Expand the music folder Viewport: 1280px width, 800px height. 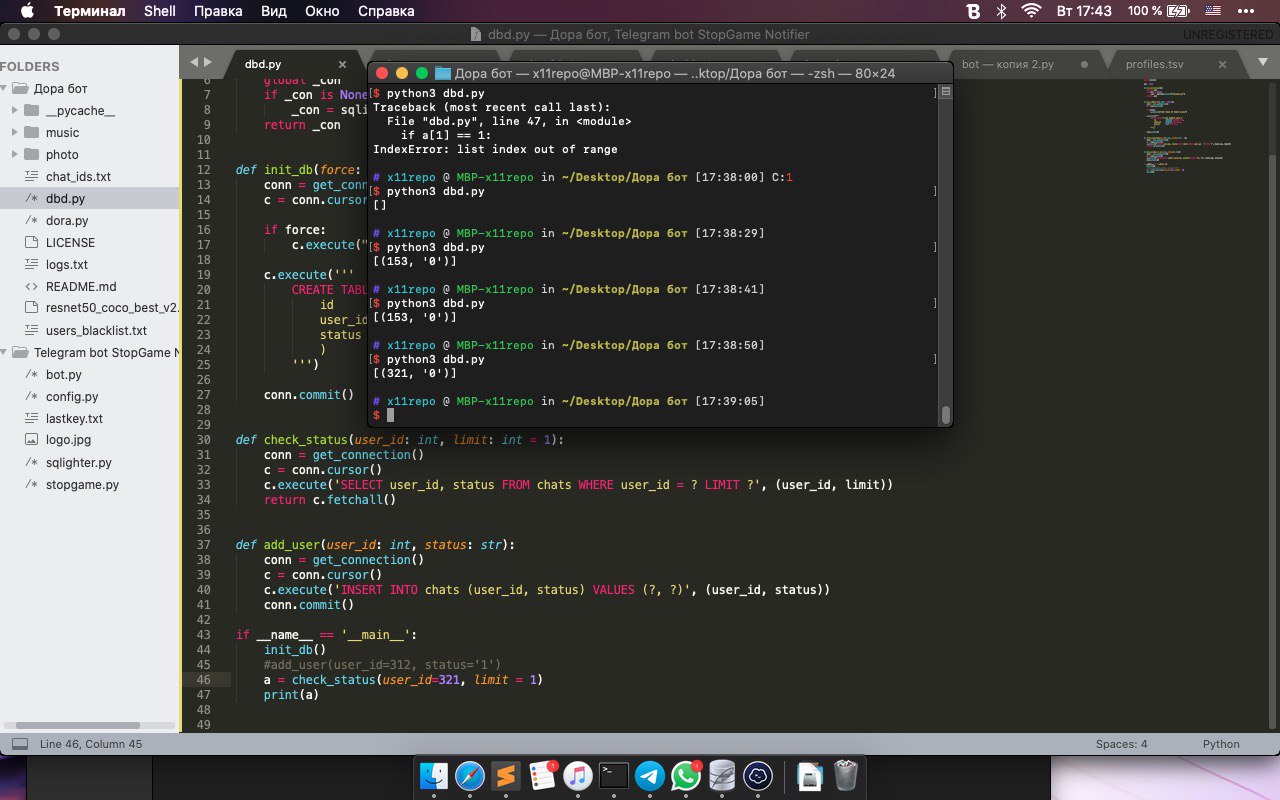[15, 132]
